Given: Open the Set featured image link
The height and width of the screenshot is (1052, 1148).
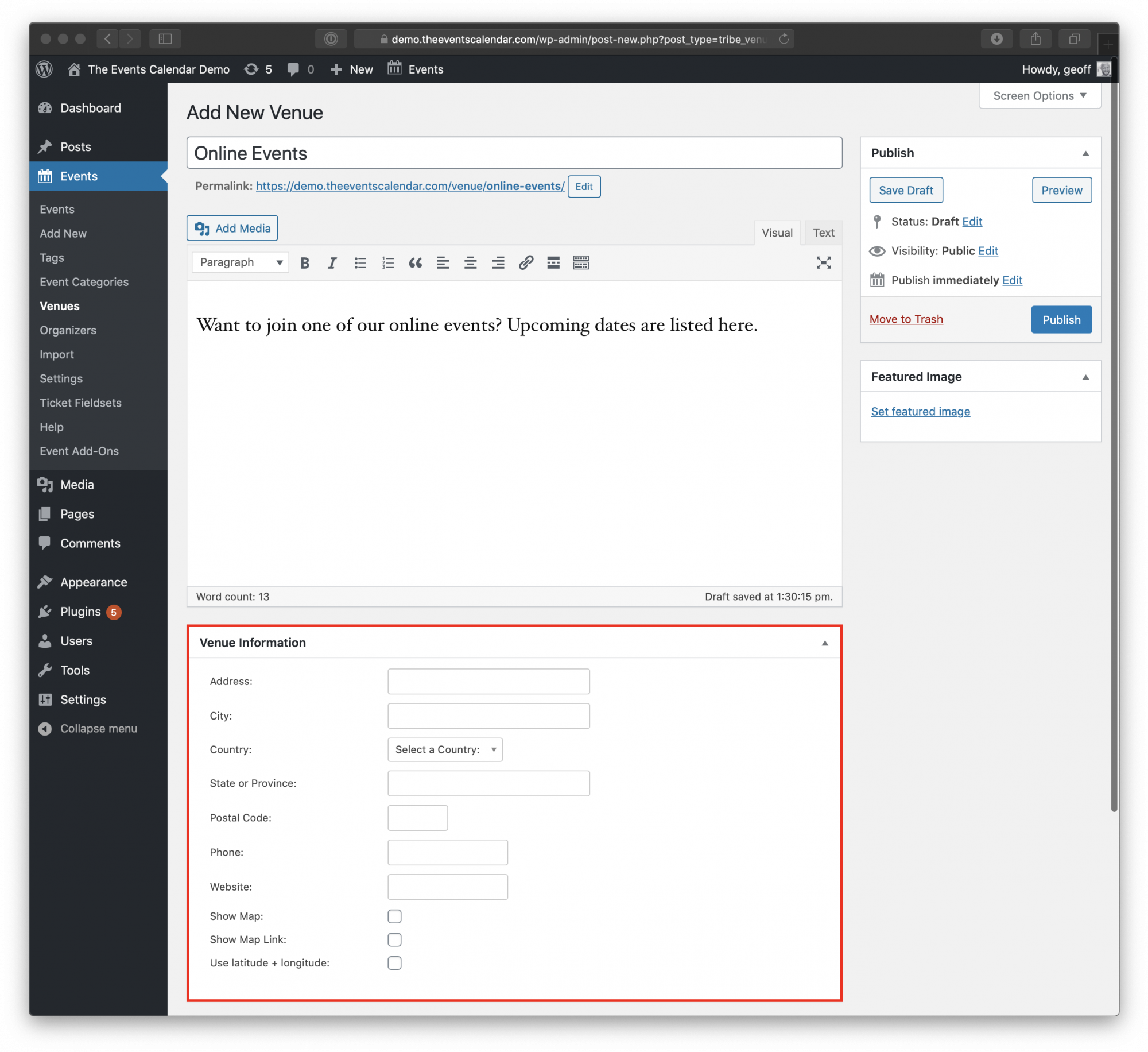Looking at the screenshot, I should coord(920,411).
